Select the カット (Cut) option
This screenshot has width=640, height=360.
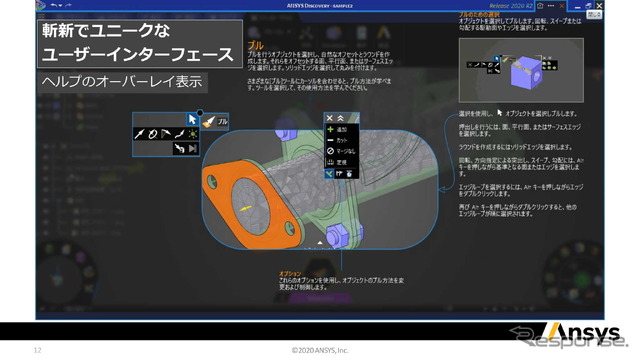pos(341,140)
